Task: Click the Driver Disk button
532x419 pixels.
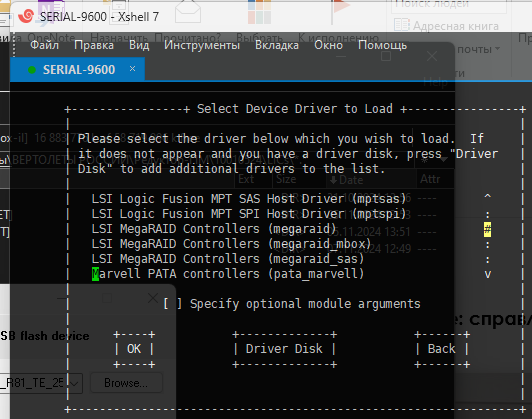Action: tap(284, 349)
